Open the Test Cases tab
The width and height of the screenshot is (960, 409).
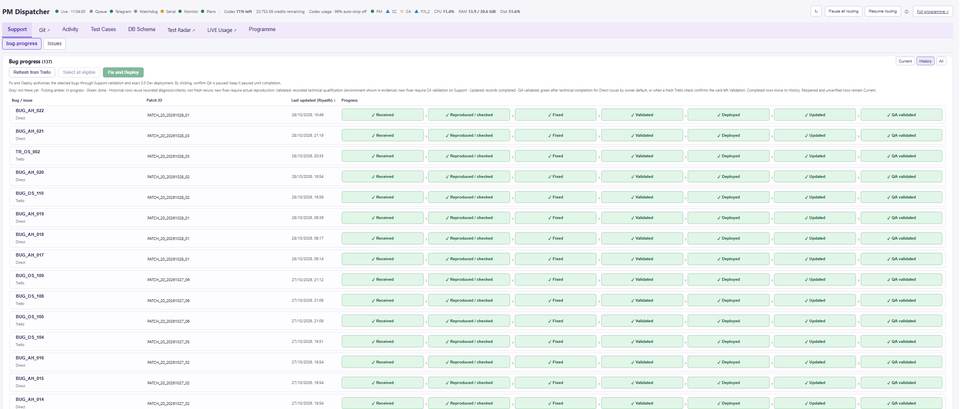(103, 29)
